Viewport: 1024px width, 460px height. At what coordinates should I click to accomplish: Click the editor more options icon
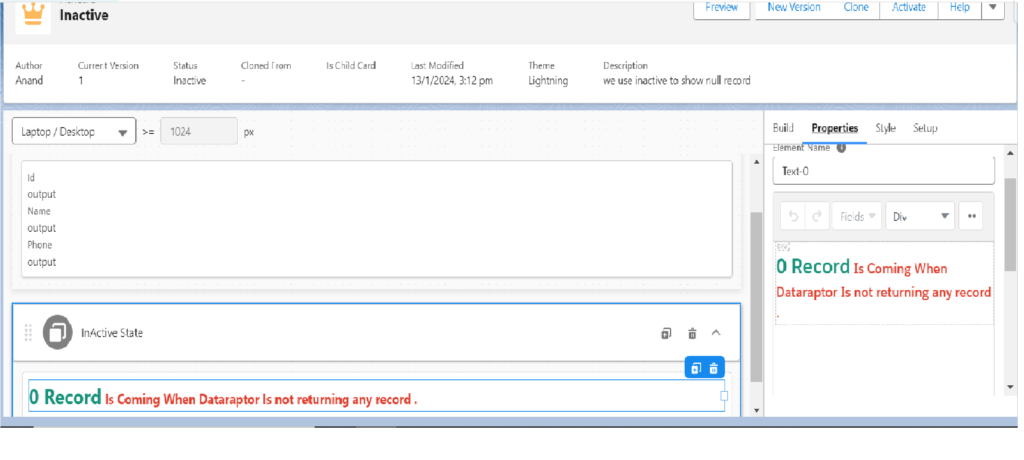[970, 216]
